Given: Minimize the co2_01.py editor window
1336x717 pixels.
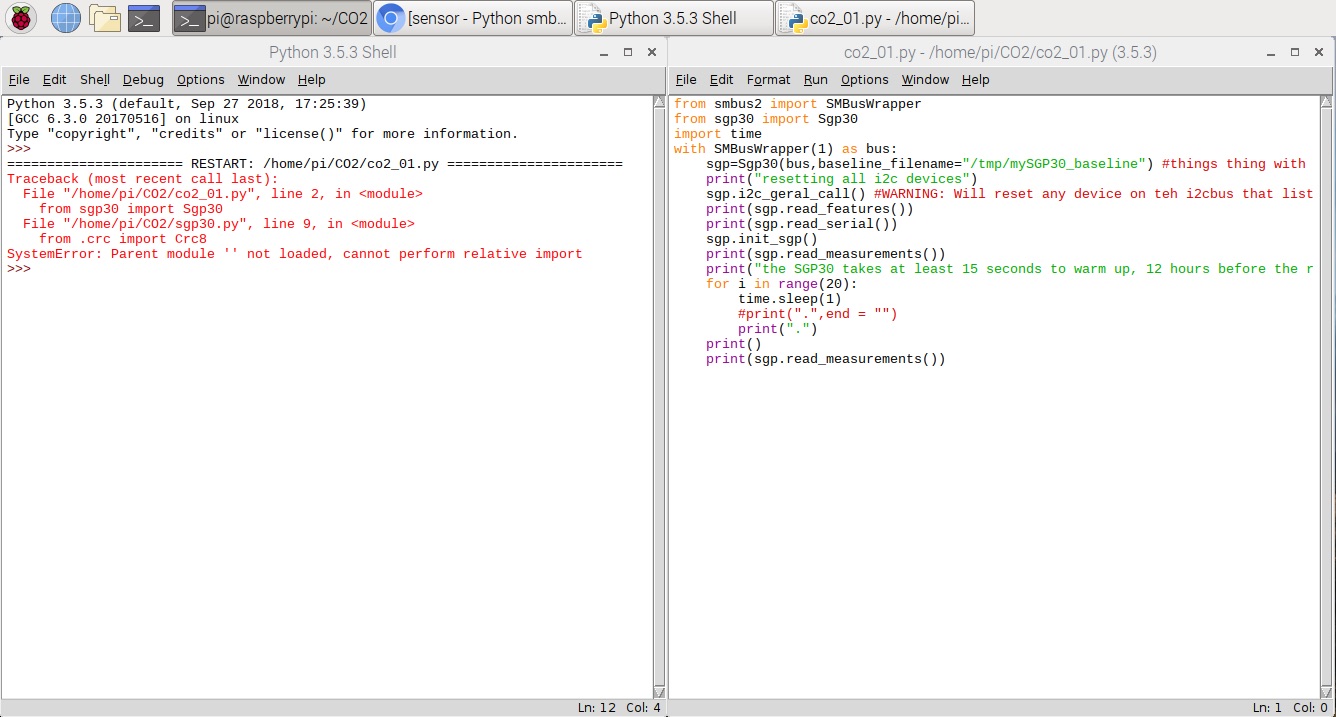Looking at the screenshot, I should (x=1271, y=52).
